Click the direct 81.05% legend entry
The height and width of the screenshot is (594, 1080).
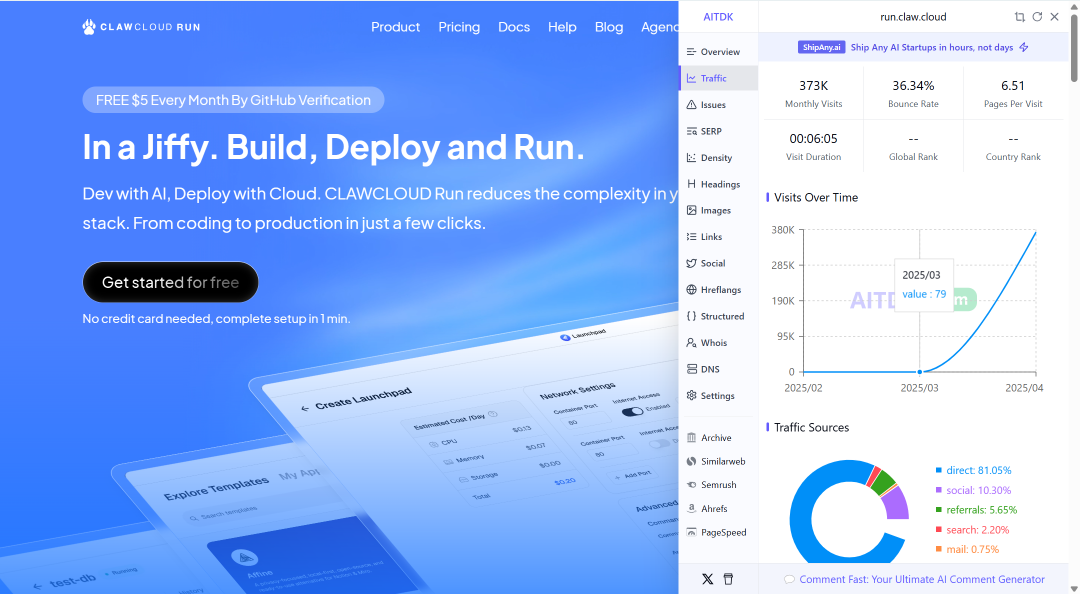973,471
